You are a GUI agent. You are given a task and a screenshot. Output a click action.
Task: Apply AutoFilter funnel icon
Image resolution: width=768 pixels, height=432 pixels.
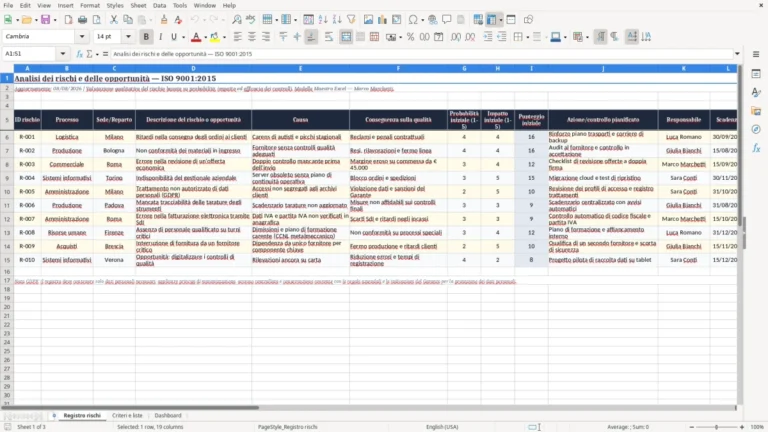pyautogui.click(x=351, y=20)
